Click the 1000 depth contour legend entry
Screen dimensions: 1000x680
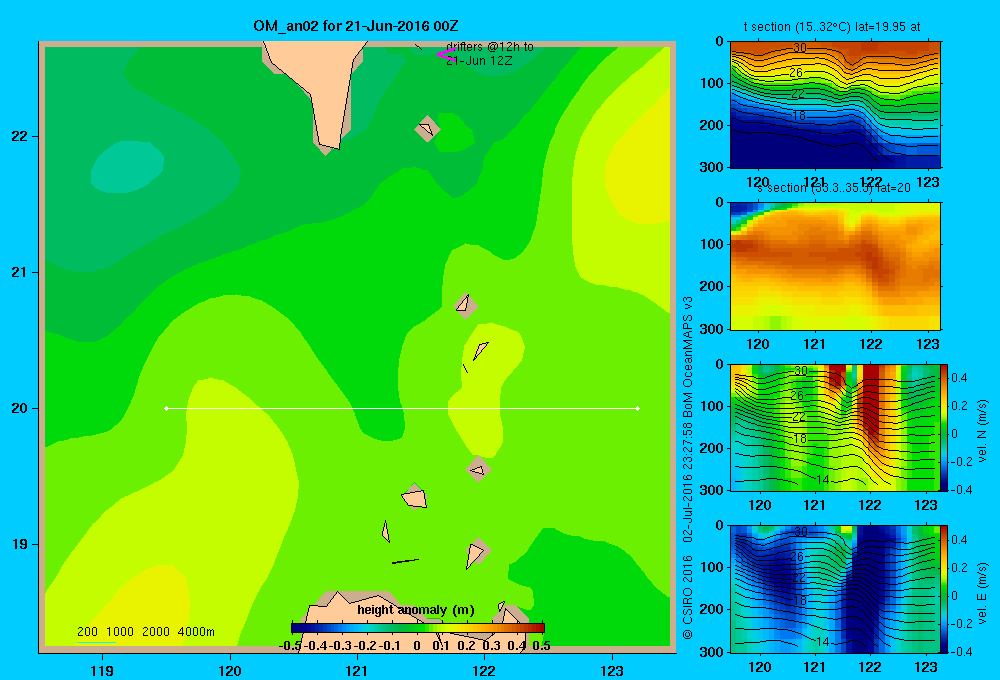[x=120, y=632]
